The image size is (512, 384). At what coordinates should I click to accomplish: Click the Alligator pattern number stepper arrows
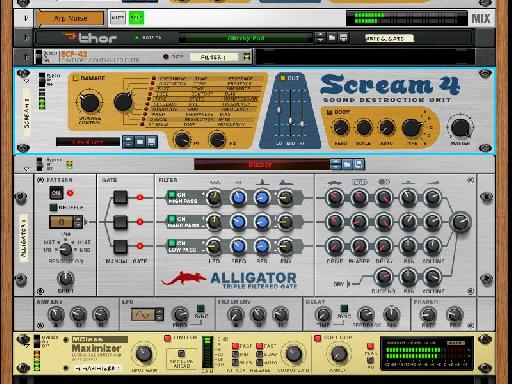click(x=78, y=222)
